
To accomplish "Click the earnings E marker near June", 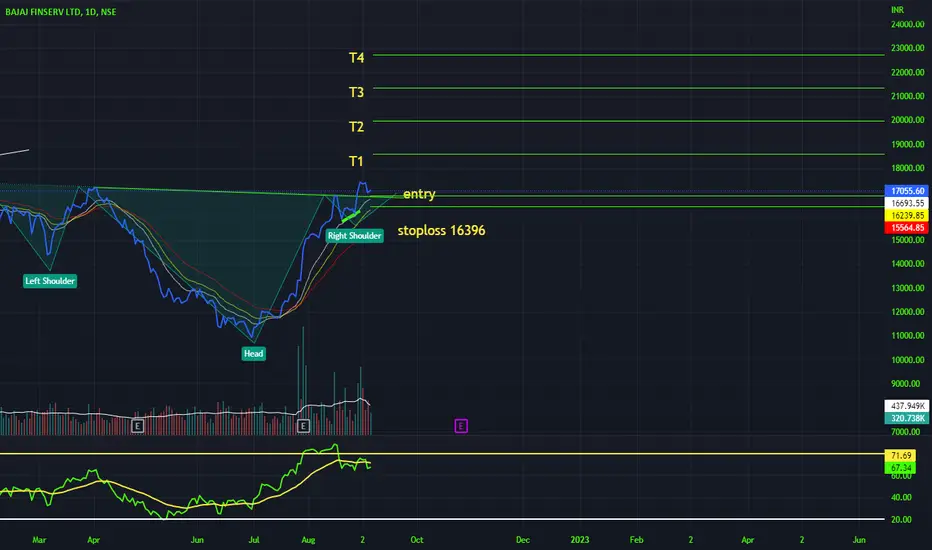I will coord(137,426).
